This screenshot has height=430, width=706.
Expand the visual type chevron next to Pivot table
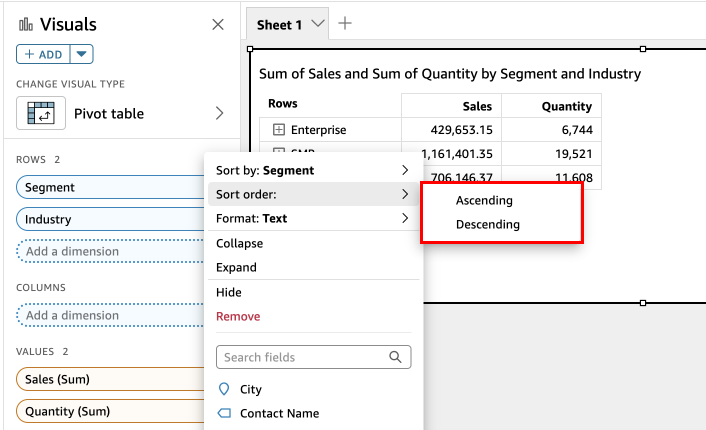click(x=219, y=113)
